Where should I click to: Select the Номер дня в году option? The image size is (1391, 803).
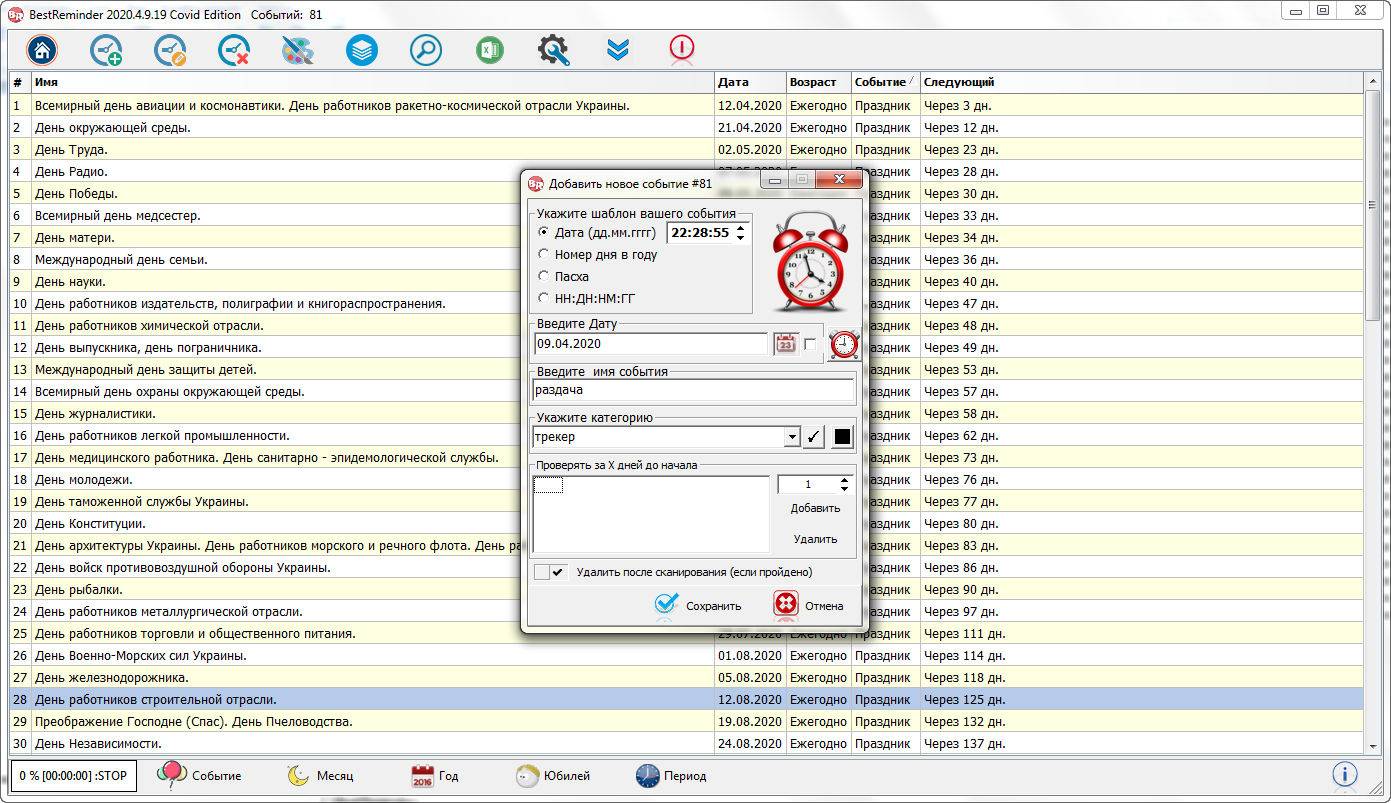pos(544,254)
